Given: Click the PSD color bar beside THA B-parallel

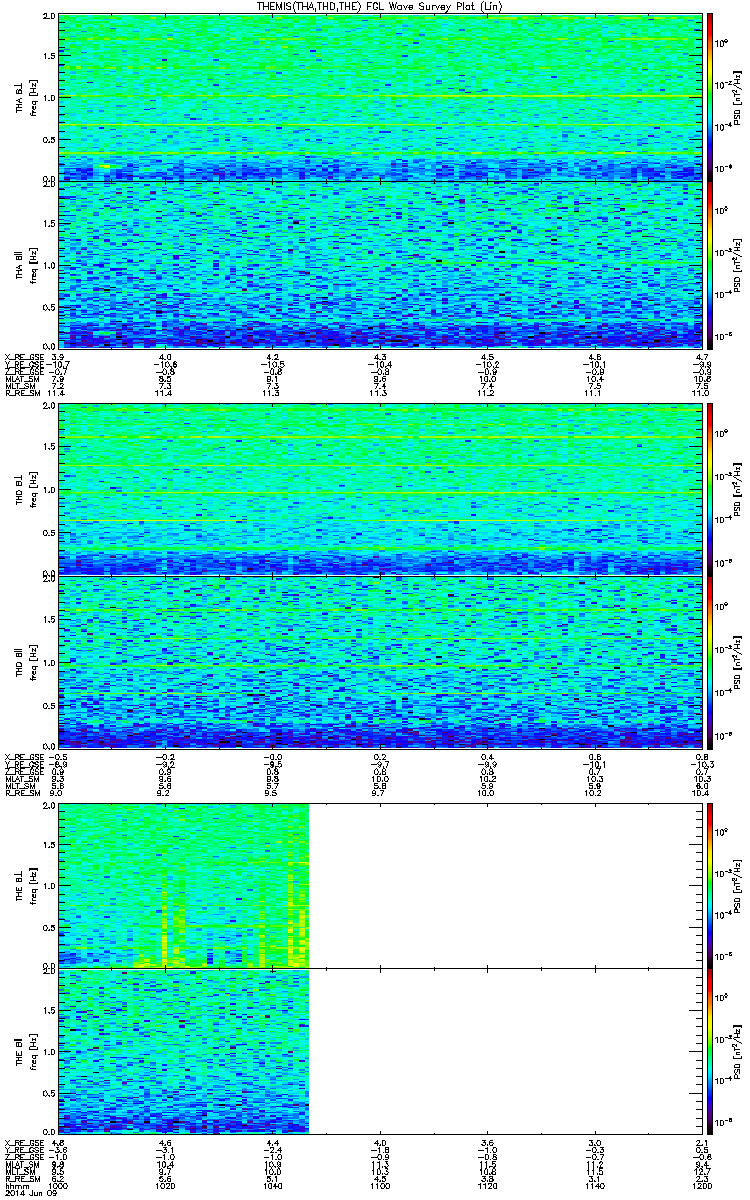Looking at the screenshot, I should (x=709, y=264).
